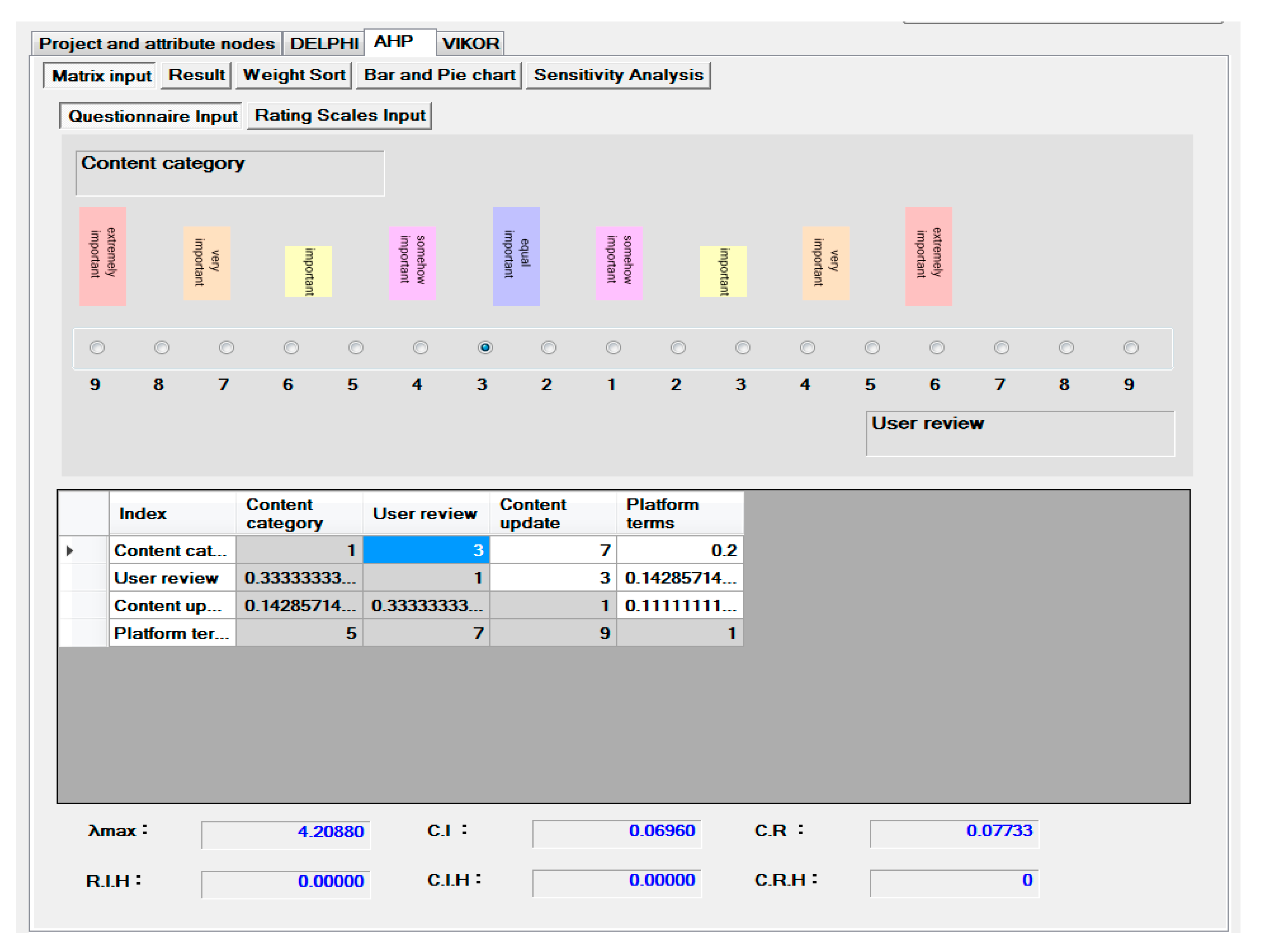Show the Bar and Pie chart tab

439,75
